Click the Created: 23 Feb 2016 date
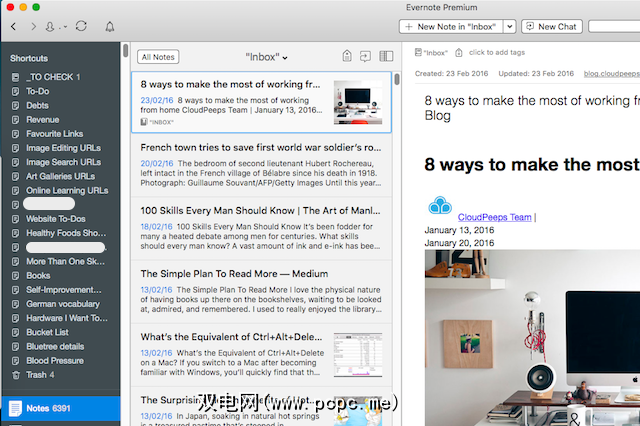This screenshot has width=640, height=426. click(451, 73)
